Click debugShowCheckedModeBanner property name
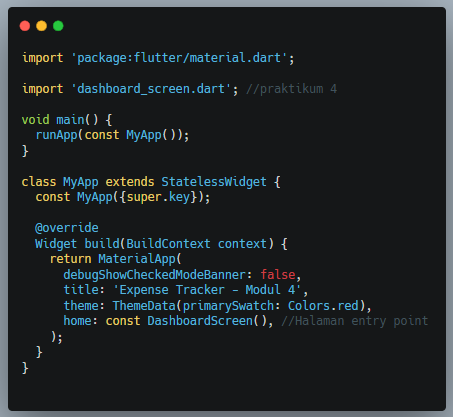 click(x=155, y=275)
